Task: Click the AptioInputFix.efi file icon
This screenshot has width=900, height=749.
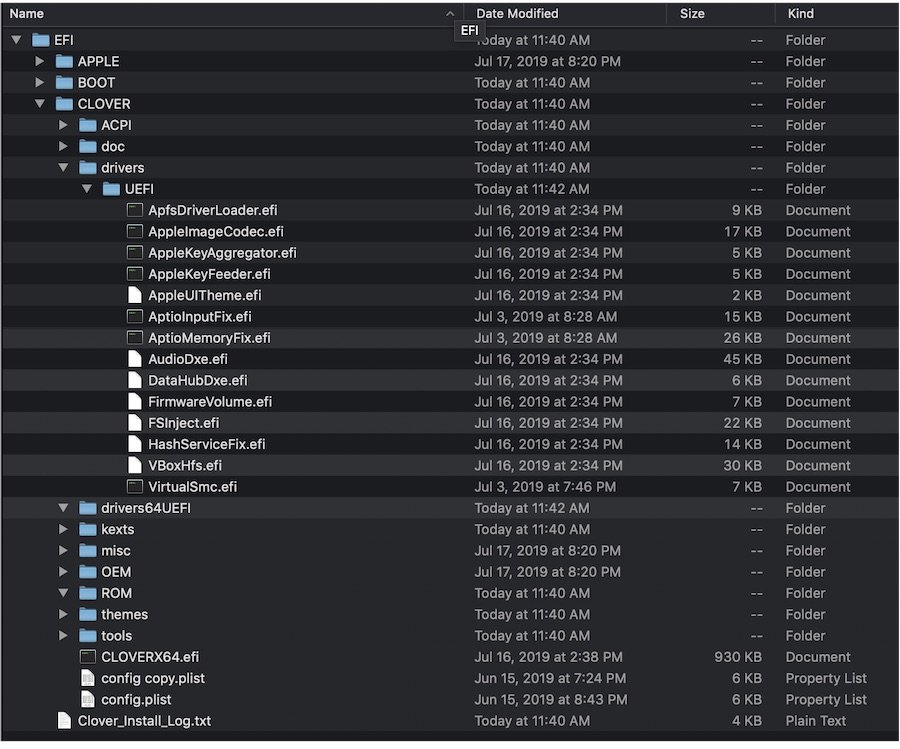Action: click(135, 316)
